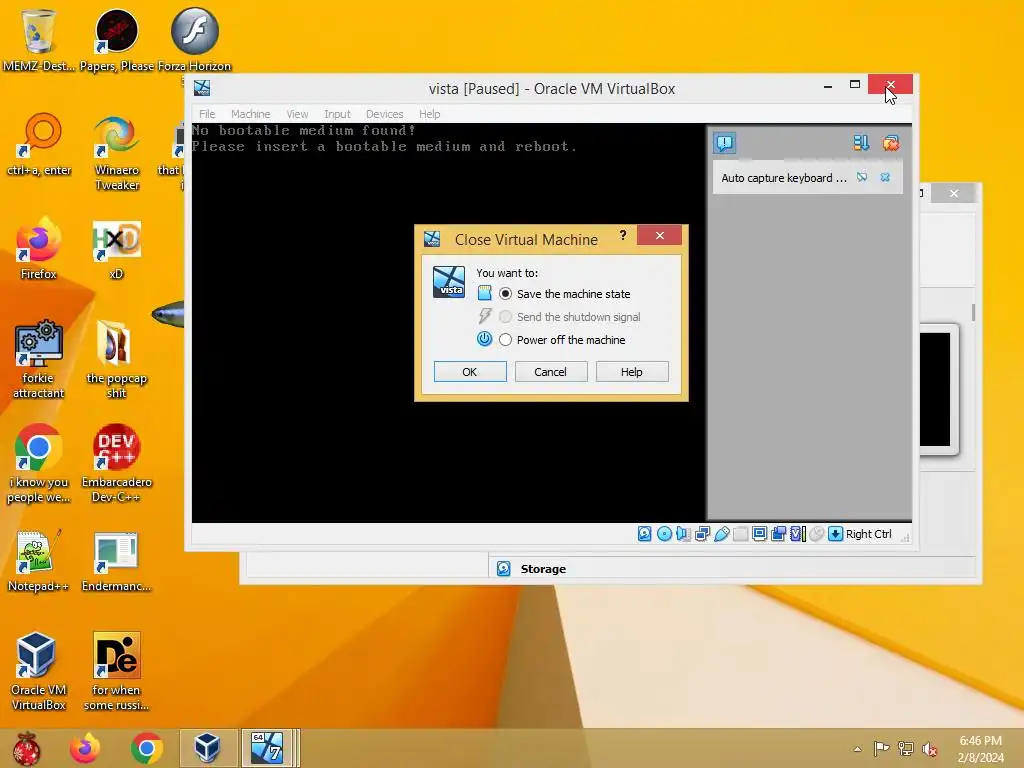The width and height of the screenshot is (1024, 768).
Task: Select the Oracle VM VirtualBox desktop shortcut
Action: coord(39,671)
